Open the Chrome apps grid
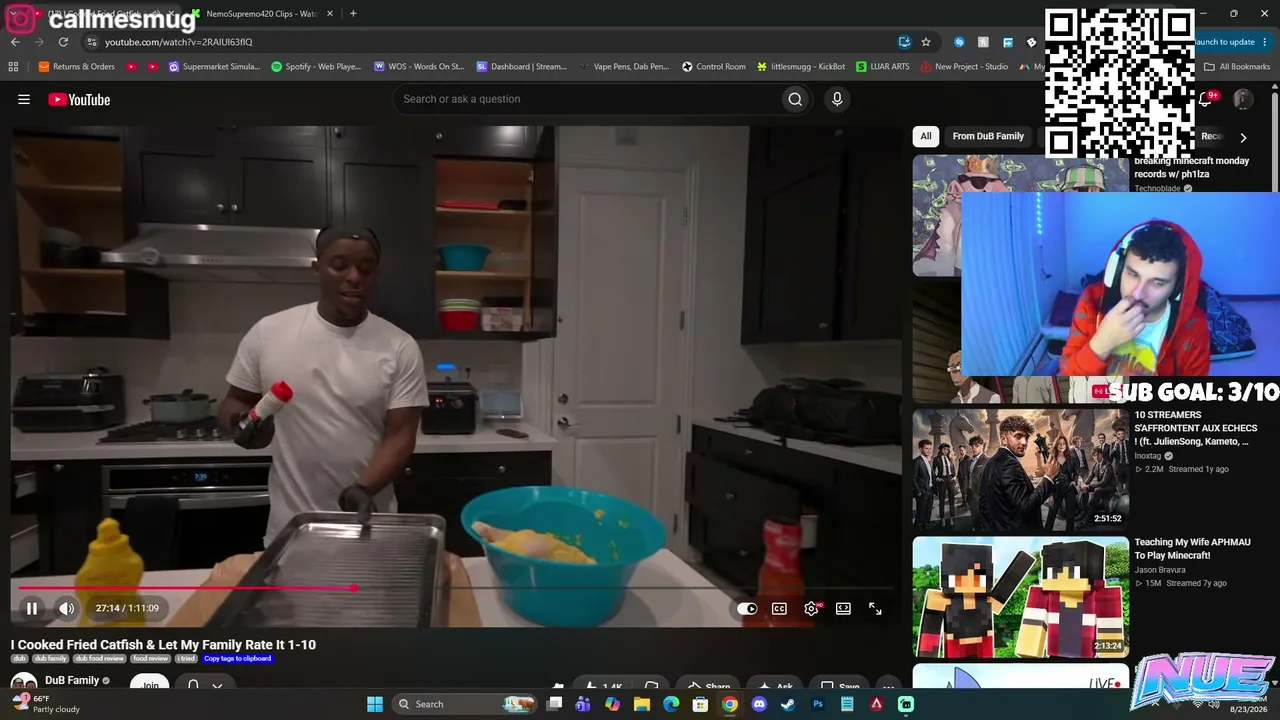Screen dimensions: 1280x720 (13, 67)
